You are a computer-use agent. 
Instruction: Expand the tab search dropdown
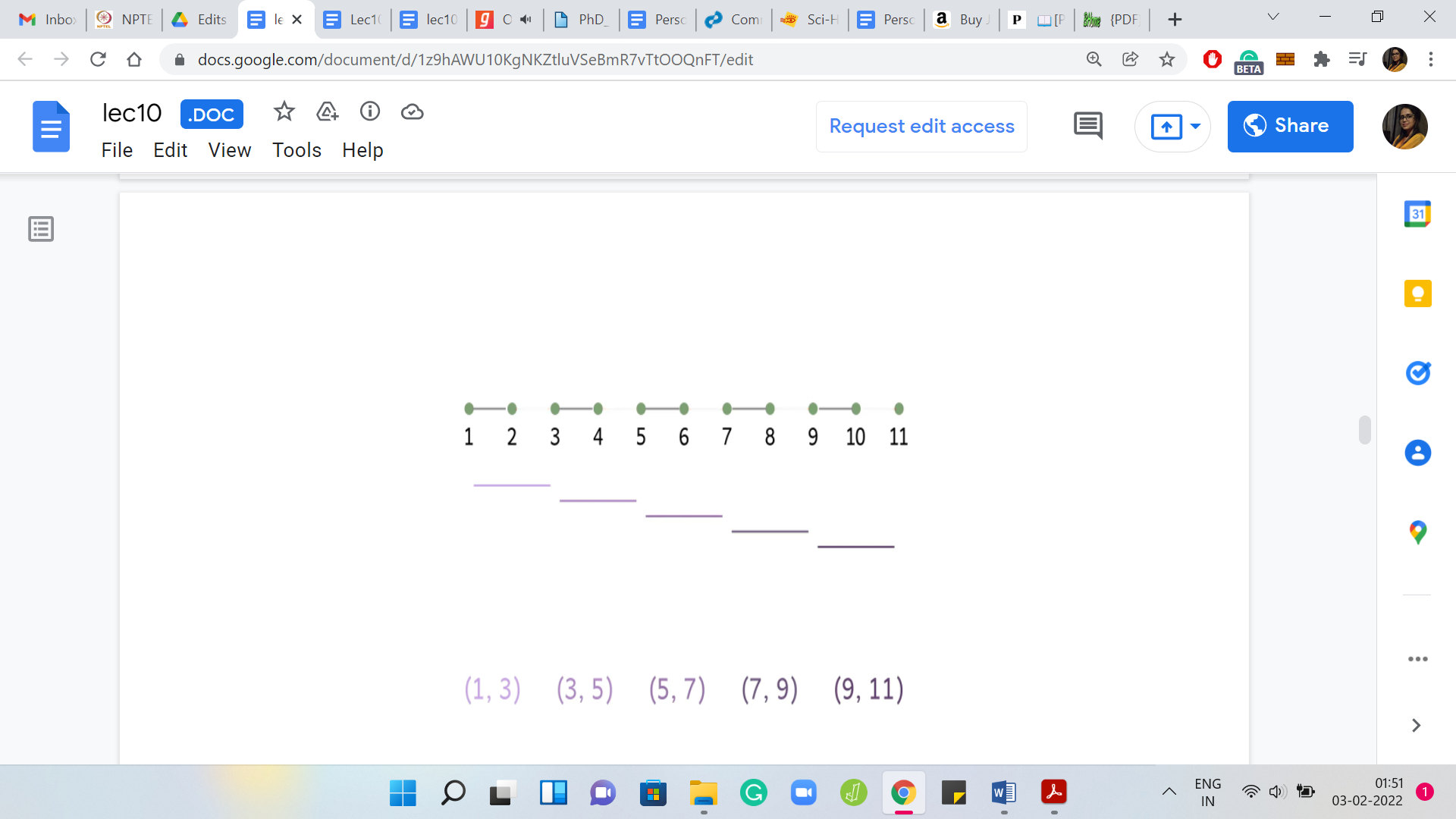point(1273,17)
